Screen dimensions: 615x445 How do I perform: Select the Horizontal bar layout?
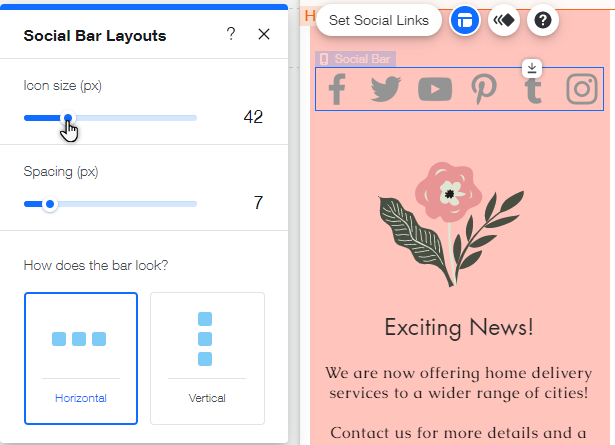coord(81,358)
